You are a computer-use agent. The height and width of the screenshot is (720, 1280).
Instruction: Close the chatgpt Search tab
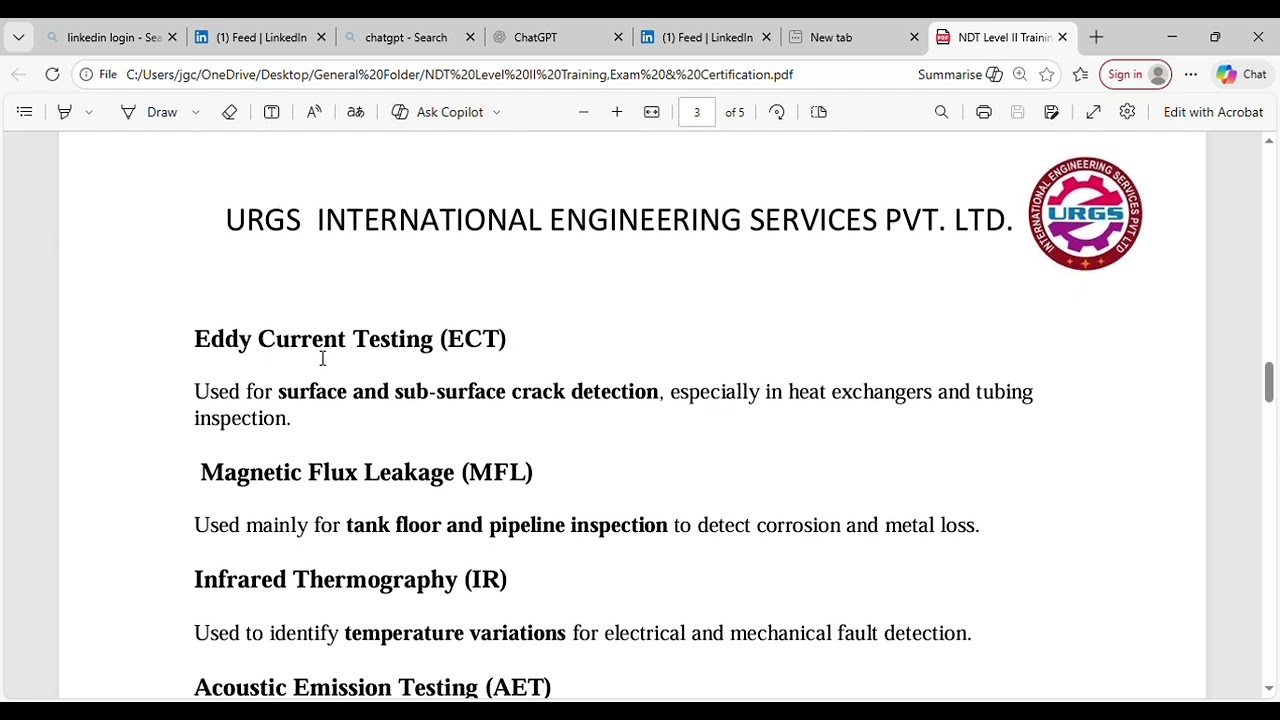point(470,37)
